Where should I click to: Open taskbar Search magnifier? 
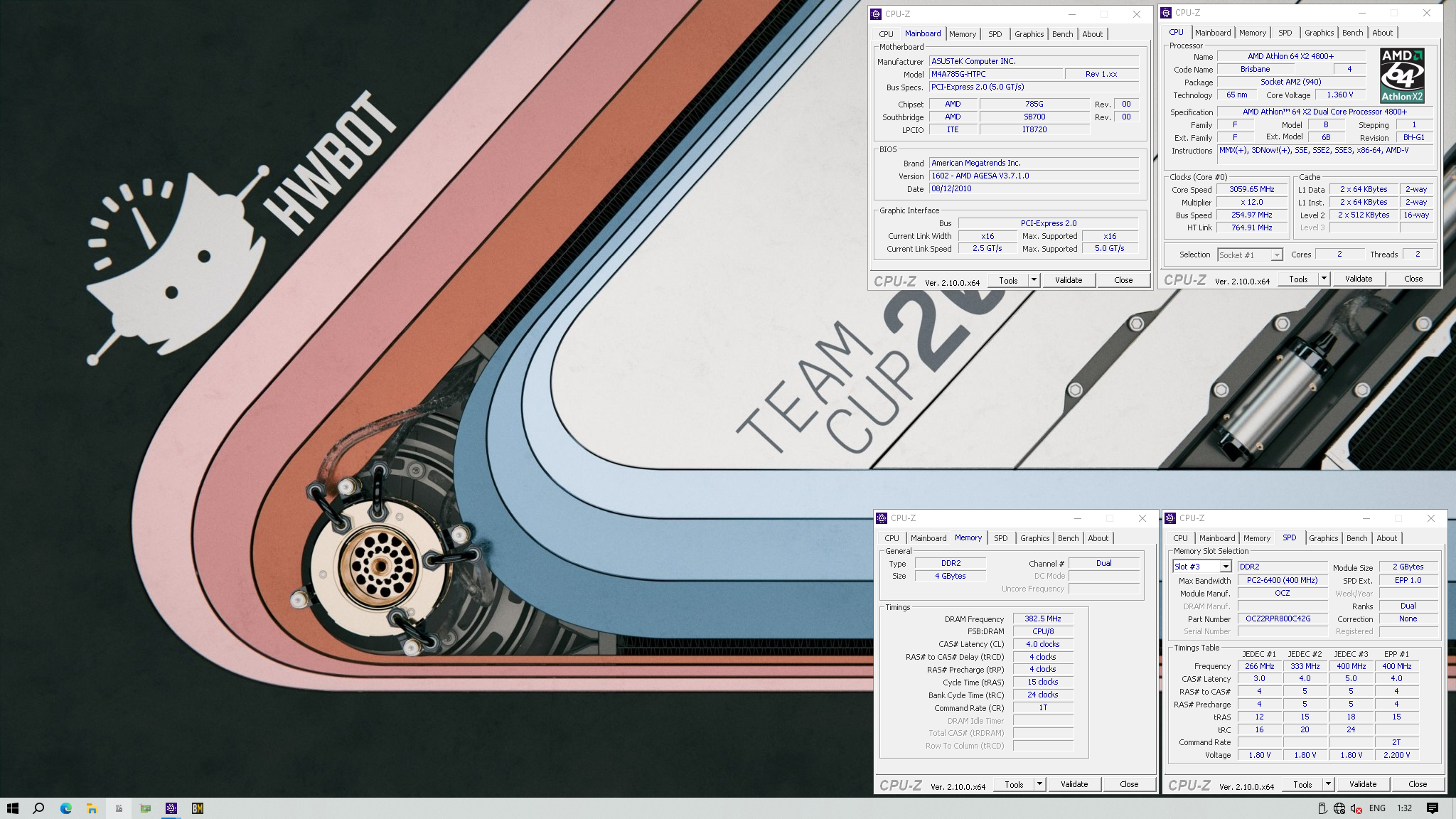pyautogui.click(x=38, y=808)
